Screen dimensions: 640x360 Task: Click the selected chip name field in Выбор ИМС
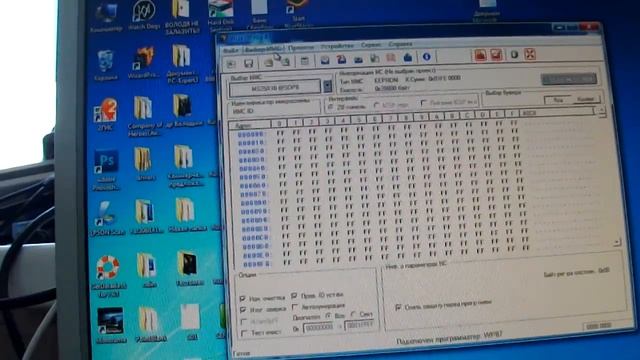coord(275,88)
